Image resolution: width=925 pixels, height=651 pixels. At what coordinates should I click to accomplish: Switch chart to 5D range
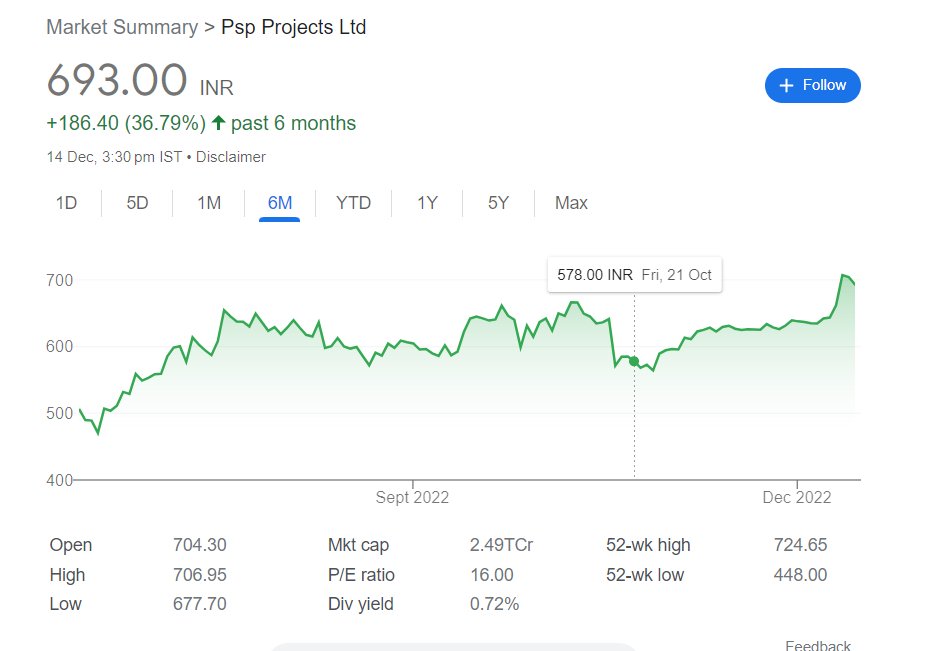click(137, 203)
